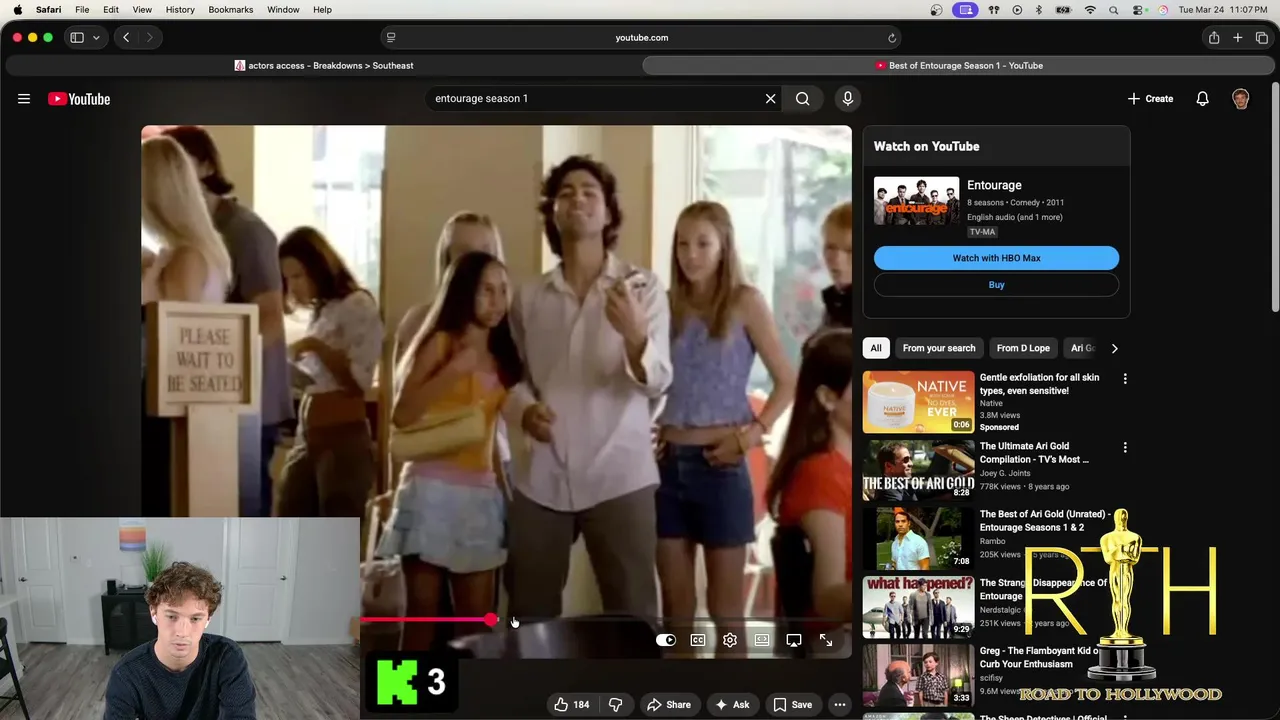Seek on the red video progress bar
Viewport: 1280px width, 720px height.
pos(427,620)
